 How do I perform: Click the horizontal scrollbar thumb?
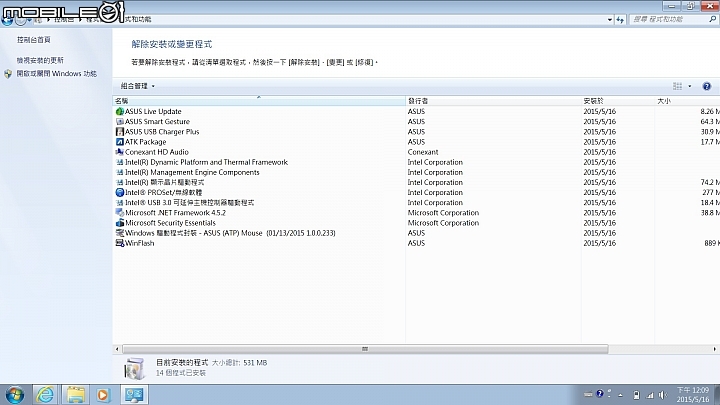click(365, 349)
